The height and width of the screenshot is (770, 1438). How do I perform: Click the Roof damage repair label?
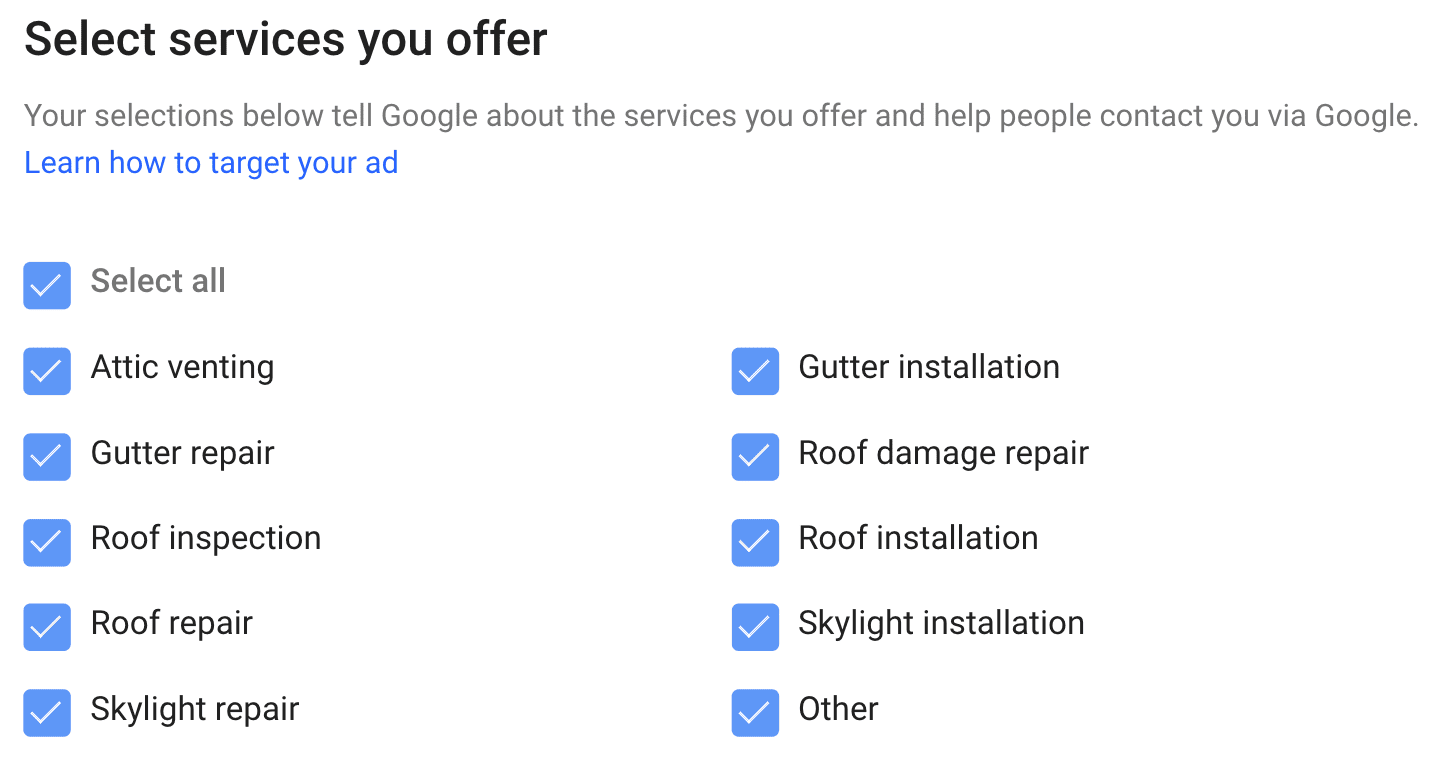pyautogui.click(x=943, y=454)
